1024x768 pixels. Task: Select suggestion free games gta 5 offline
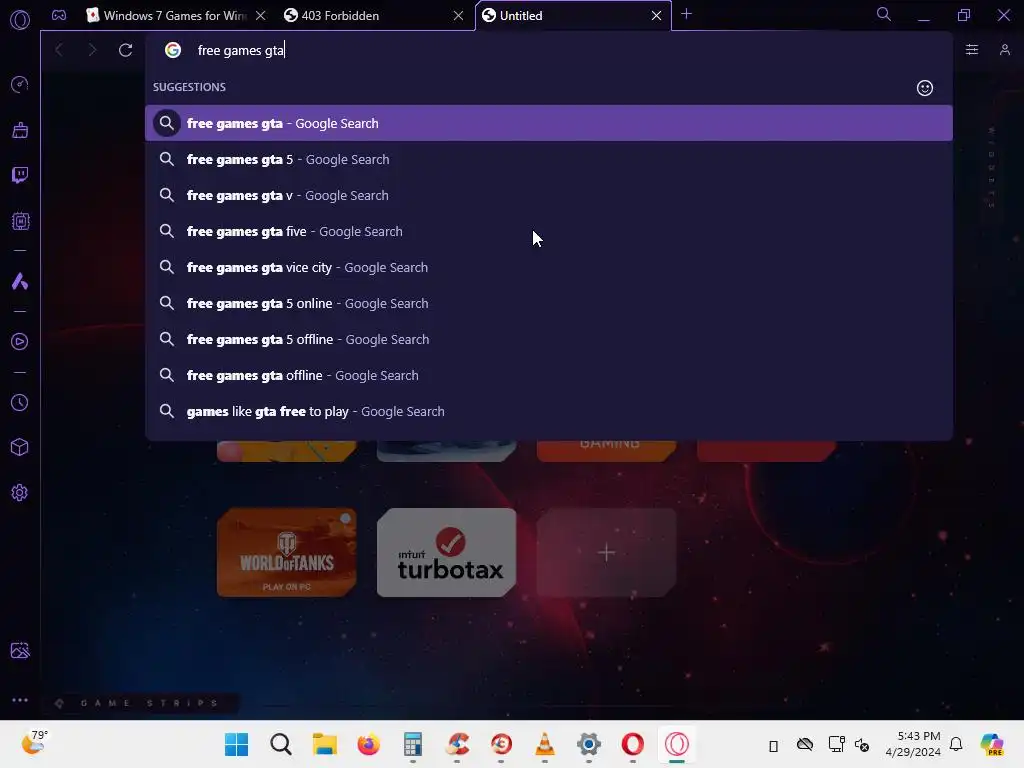[x=549, y=339]
